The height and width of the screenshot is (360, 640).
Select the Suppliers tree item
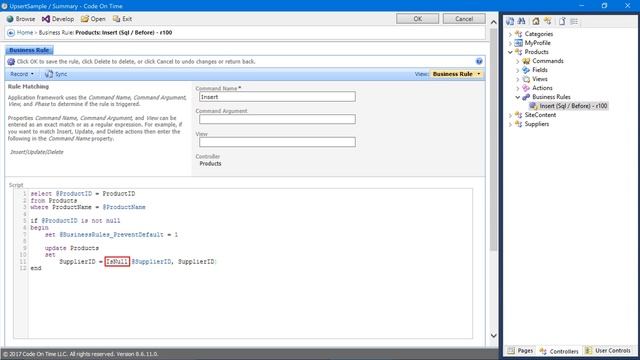click(x=537, y=124)
